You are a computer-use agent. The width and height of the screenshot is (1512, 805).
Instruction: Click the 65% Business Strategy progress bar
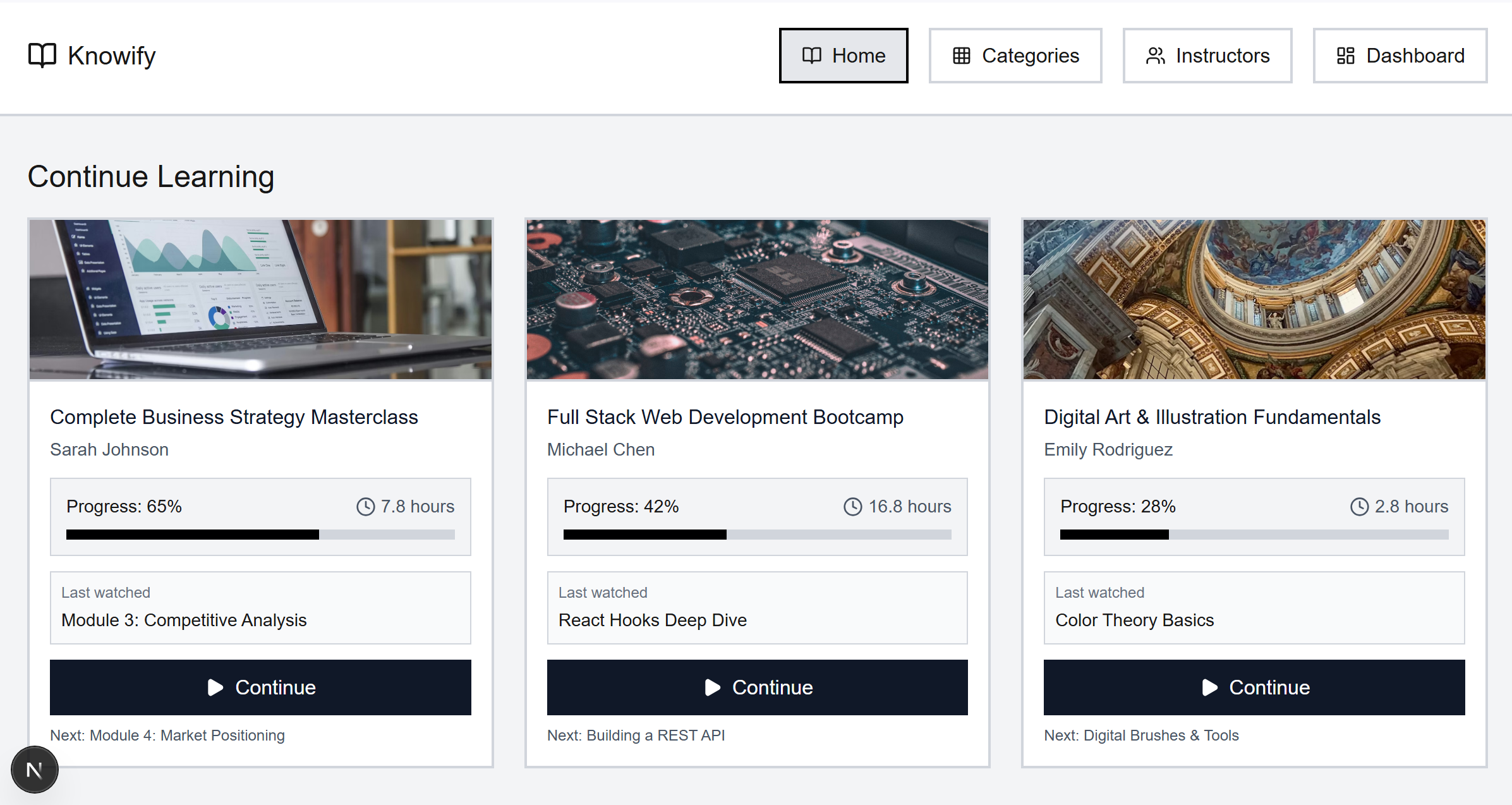[260, 535]
